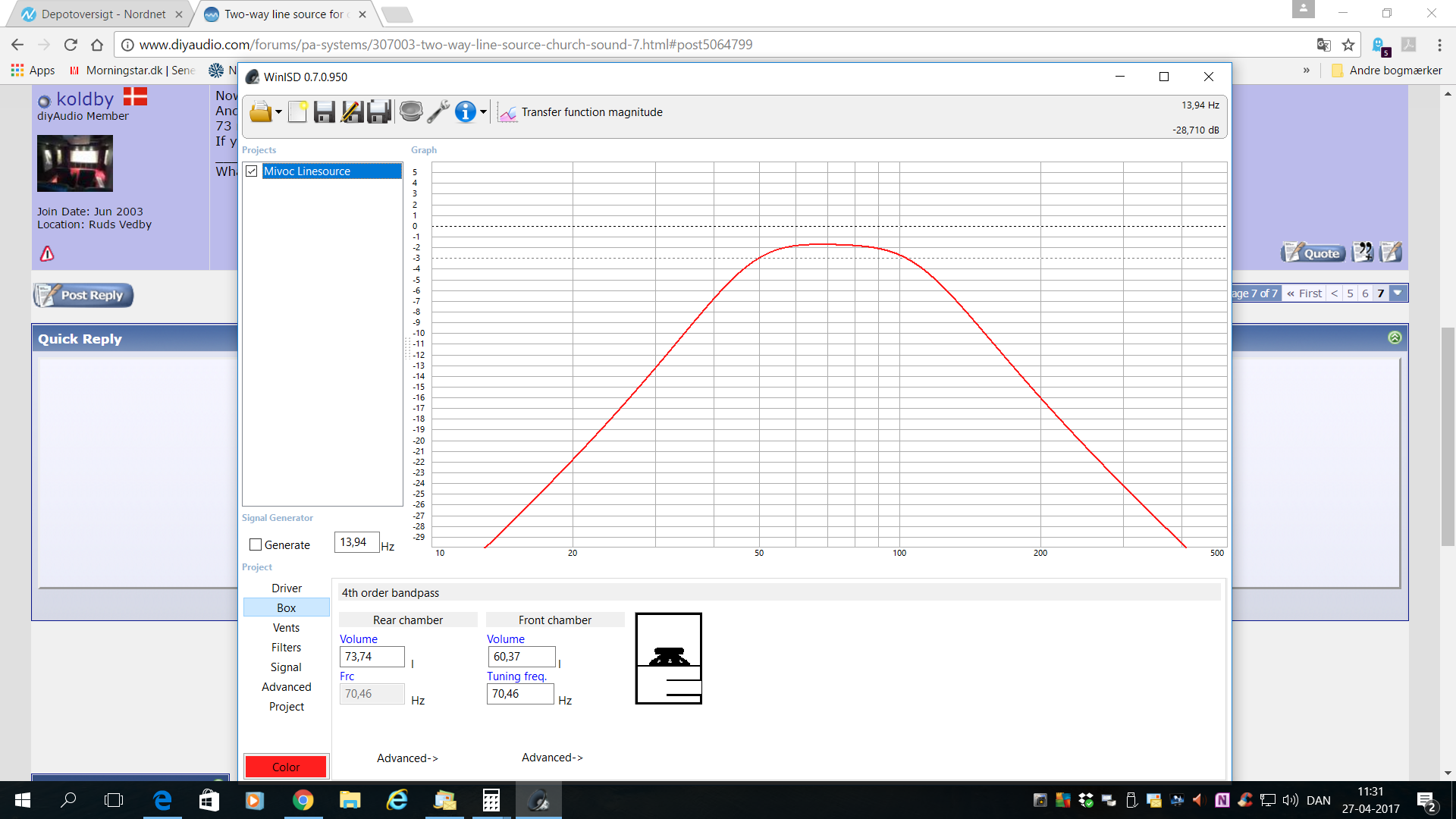Click the report post warning icon
This screenshot has width=1456, height=819.
pyautogui.click(x=47, y=253)
